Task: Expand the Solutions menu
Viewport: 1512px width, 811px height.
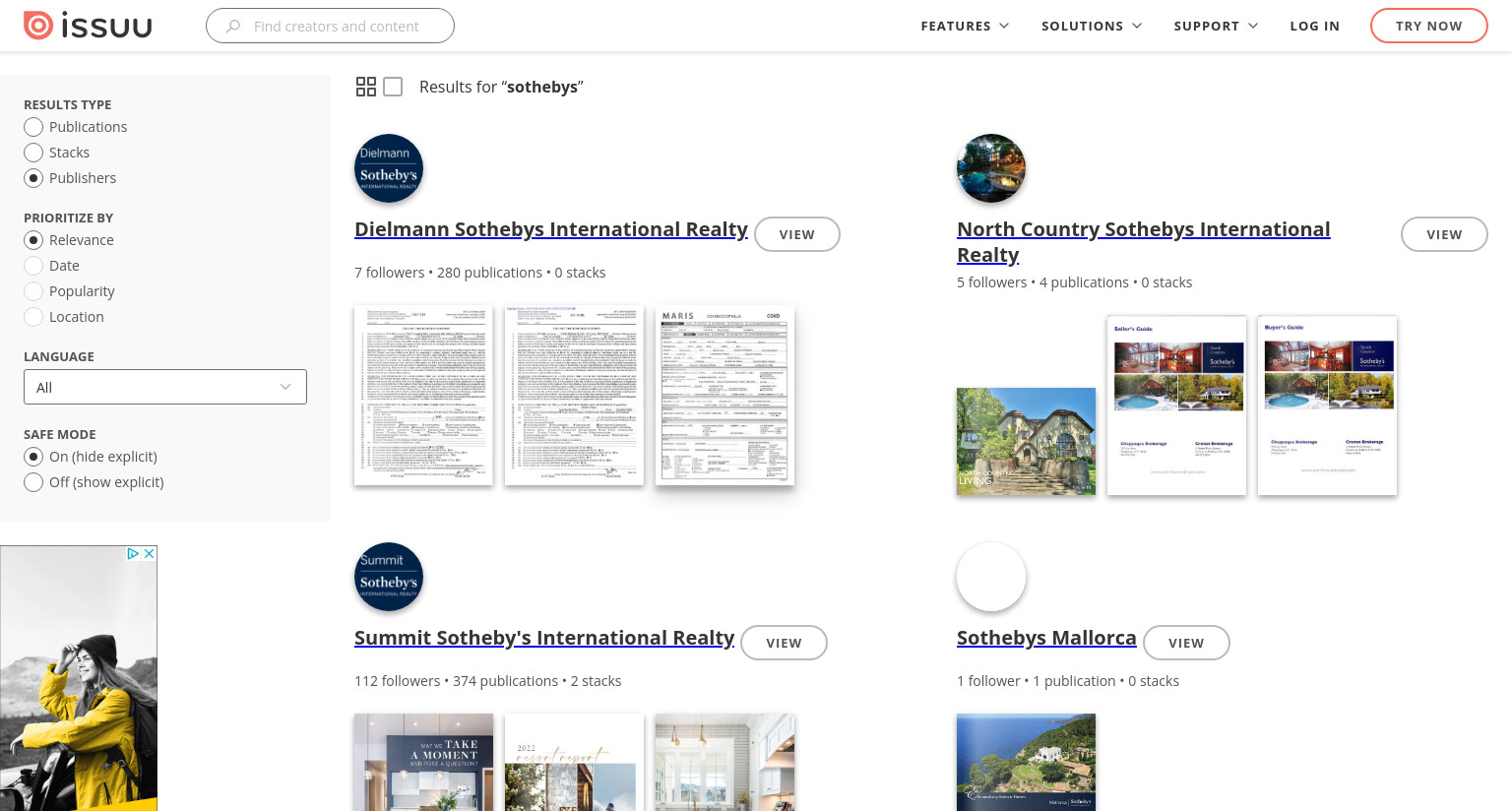Action: point(1092,26)
